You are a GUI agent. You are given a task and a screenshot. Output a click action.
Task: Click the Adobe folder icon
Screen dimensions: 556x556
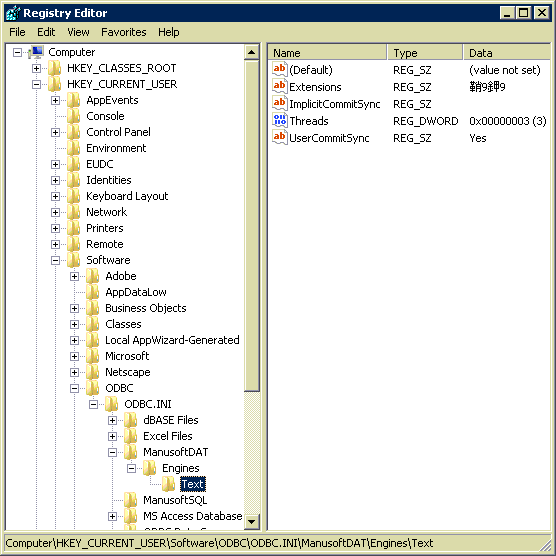pos(93,276)
